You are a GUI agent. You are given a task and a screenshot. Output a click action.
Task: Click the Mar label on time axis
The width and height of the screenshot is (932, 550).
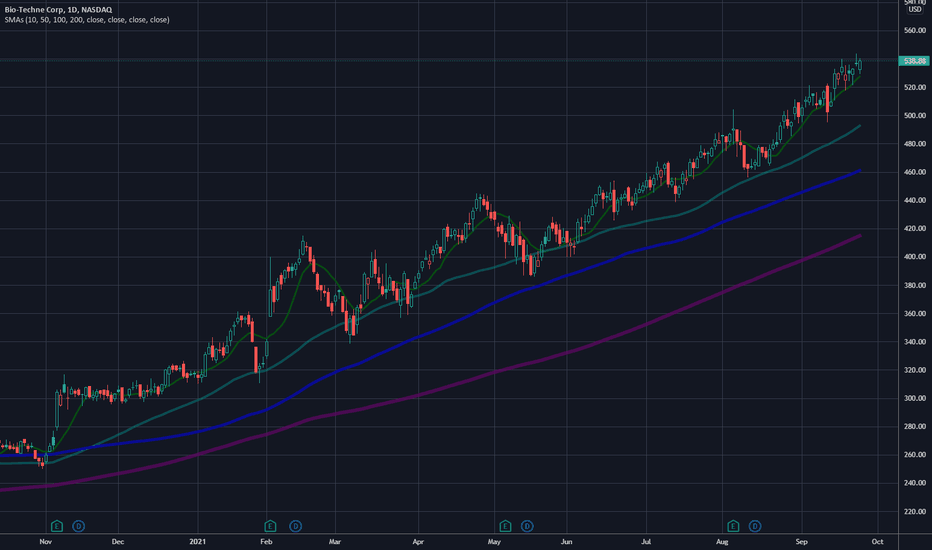335,542
